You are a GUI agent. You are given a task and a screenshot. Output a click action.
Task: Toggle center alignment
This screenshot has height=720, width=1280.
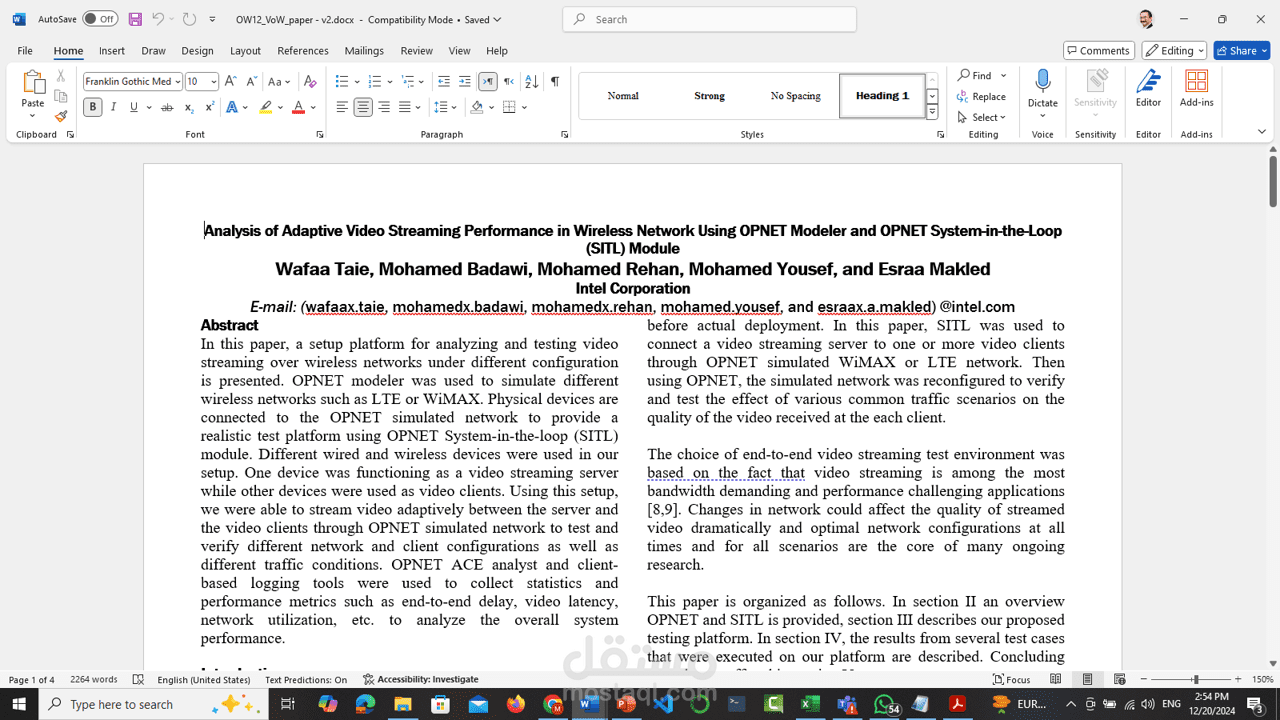click(363, 107)
